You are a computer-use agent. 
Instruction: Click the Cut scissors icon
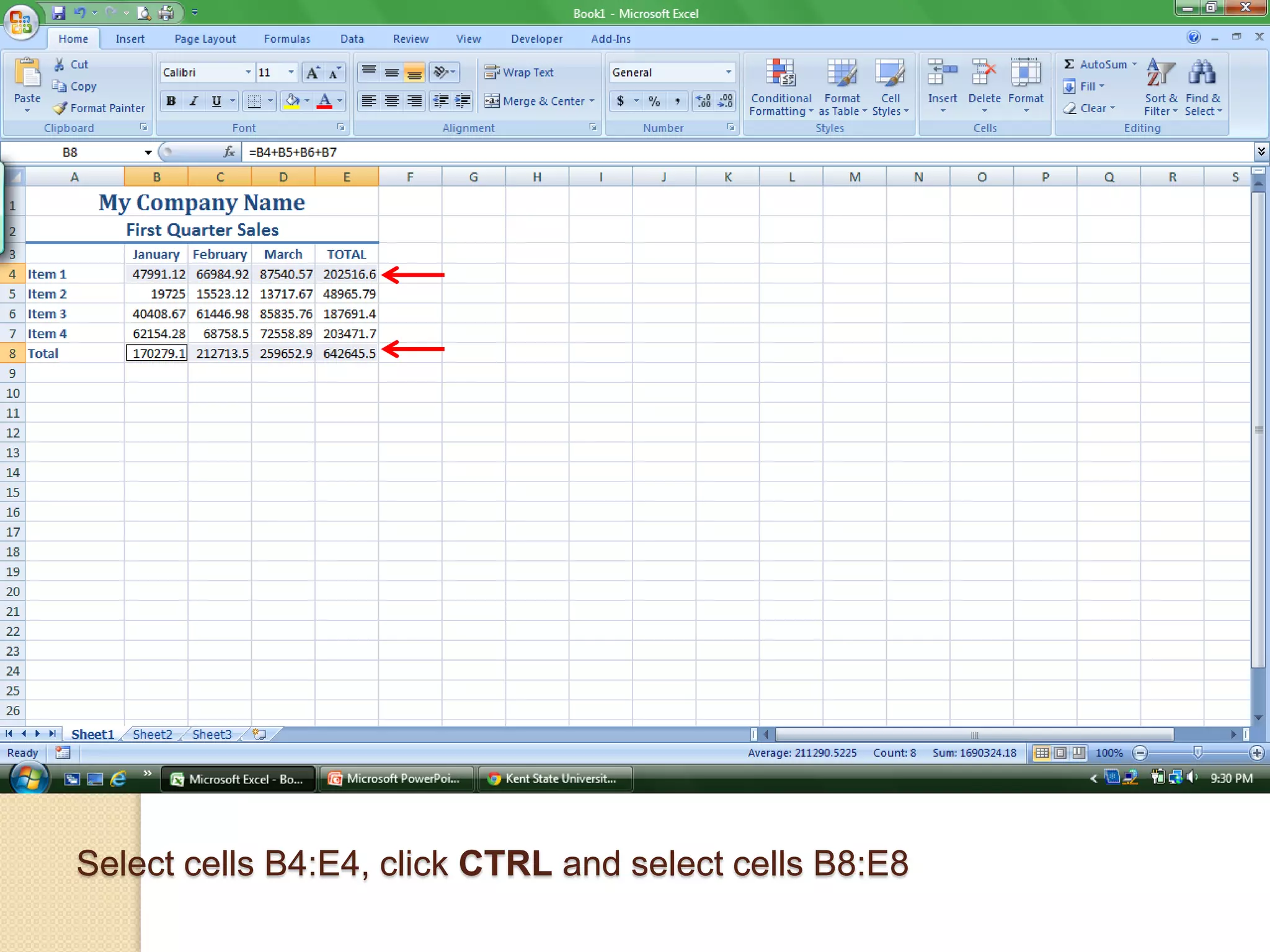point(60,64)
